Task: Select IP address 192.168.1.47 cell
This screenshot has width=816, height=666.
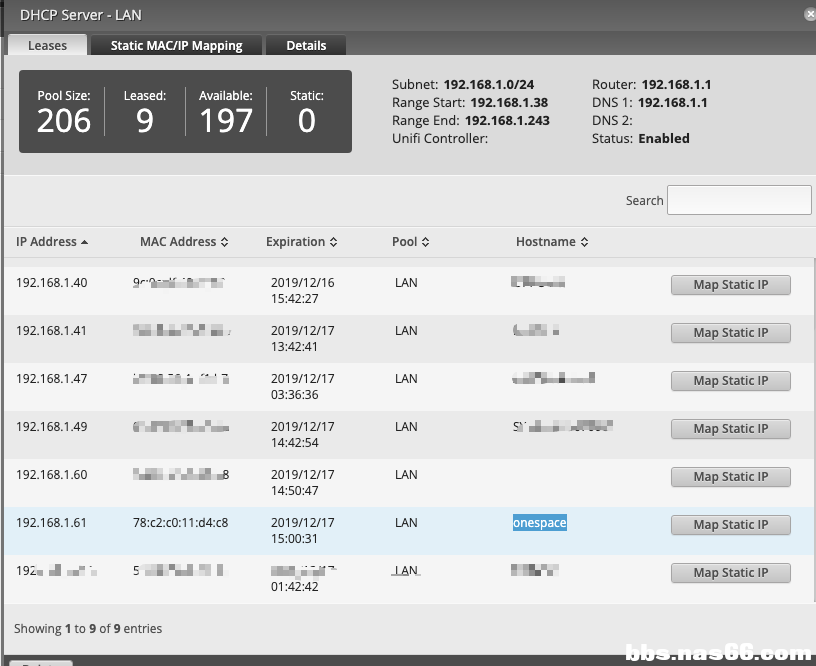Action: (51, 378)
